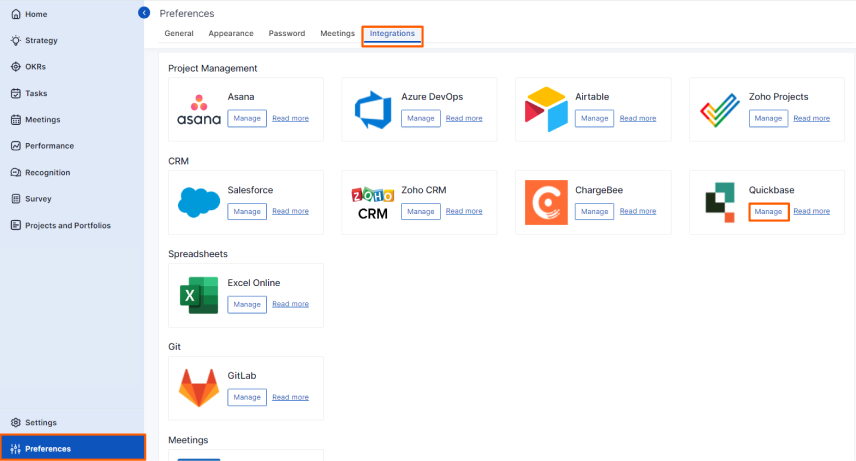The width and height of the screenshot is (856, 461).
Task: Open Read more link for Quickbase
Action: (x=811, y=211)
